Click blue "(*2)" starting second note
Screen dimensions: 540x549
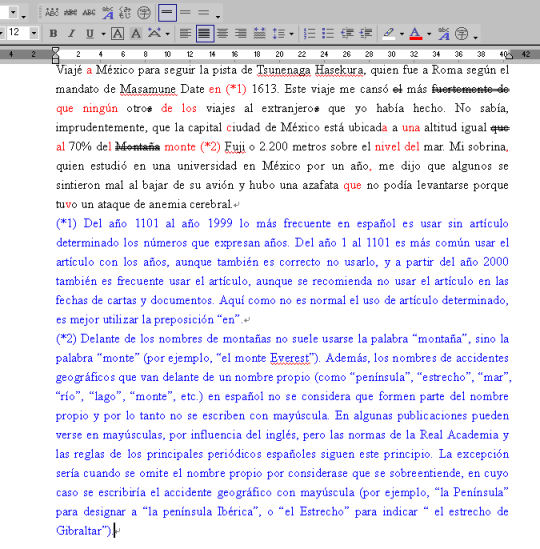66,339
